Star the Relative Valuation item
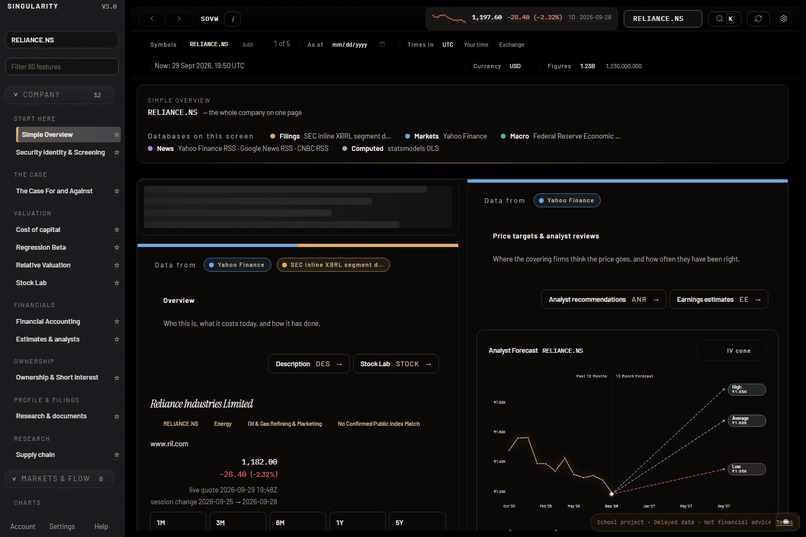The image size is (806, 537). [x=117, y=265]
